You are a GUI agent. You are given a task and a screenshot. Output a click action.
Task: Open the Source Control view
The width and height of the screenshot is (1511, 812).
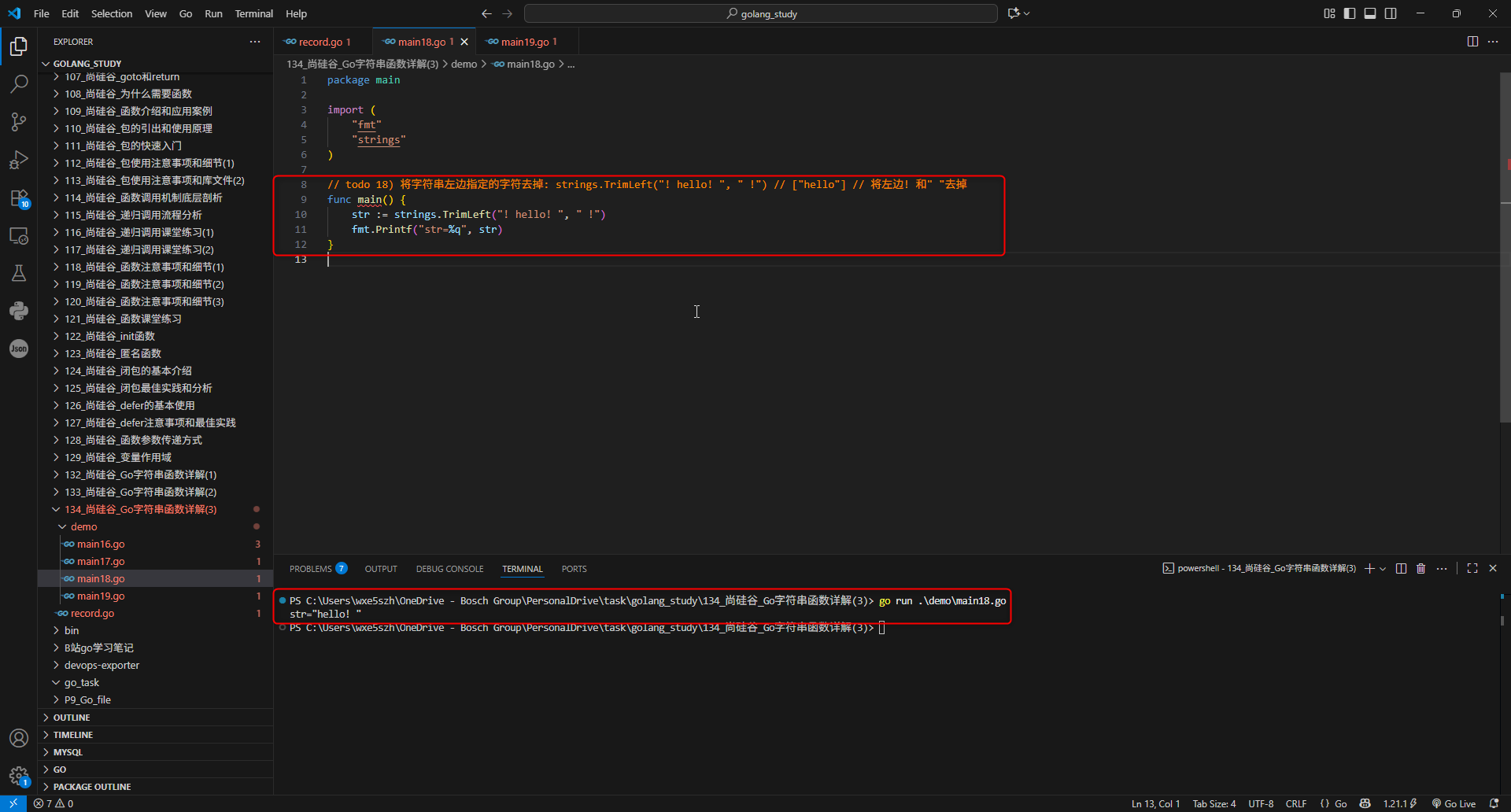point(19,122)
